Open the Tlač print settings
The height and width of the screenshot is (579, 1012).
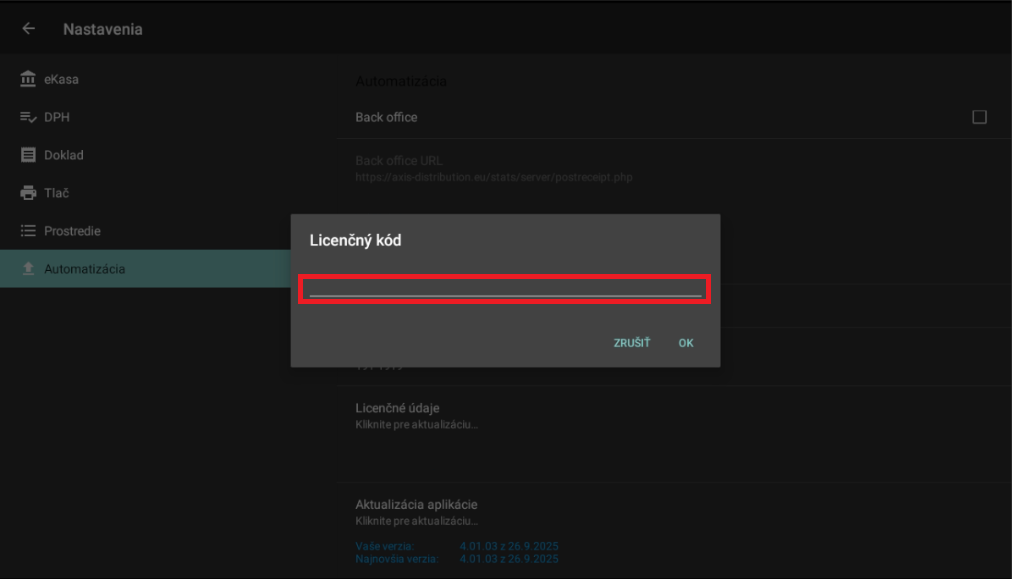pyautogui.click(x=57, y=193)
